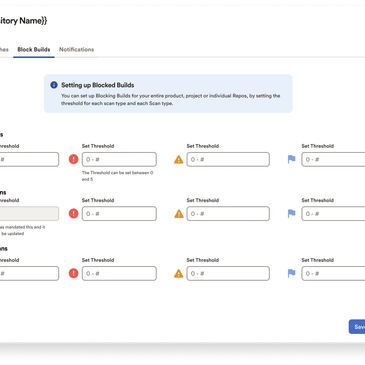Focus critical threshold field in third scan section
The image size is (365, 365).
coord(119,273)
